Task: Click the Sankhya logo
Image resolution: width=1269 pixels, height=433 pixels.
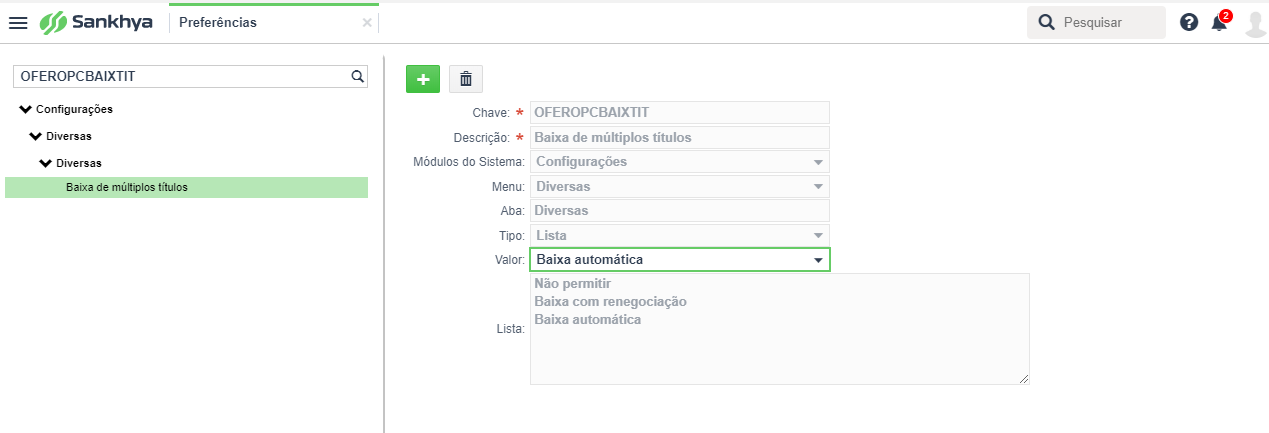Action: pyautogui.click(x=96, y=22)
